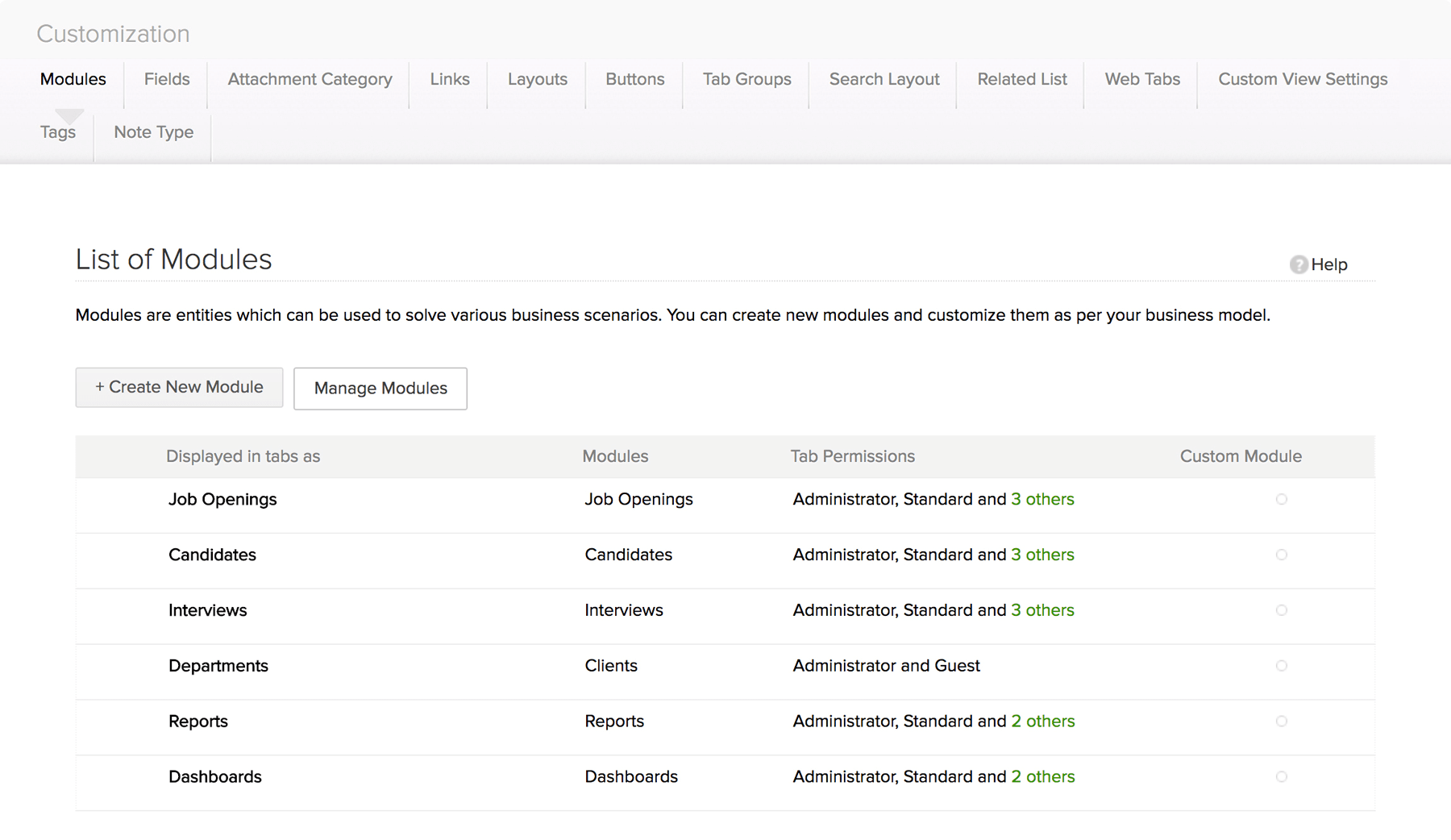The width and height of the screenshot is (1451, 840).
Task: Select Custom Module radio for Dashboards row
Action: [1281, 776]
